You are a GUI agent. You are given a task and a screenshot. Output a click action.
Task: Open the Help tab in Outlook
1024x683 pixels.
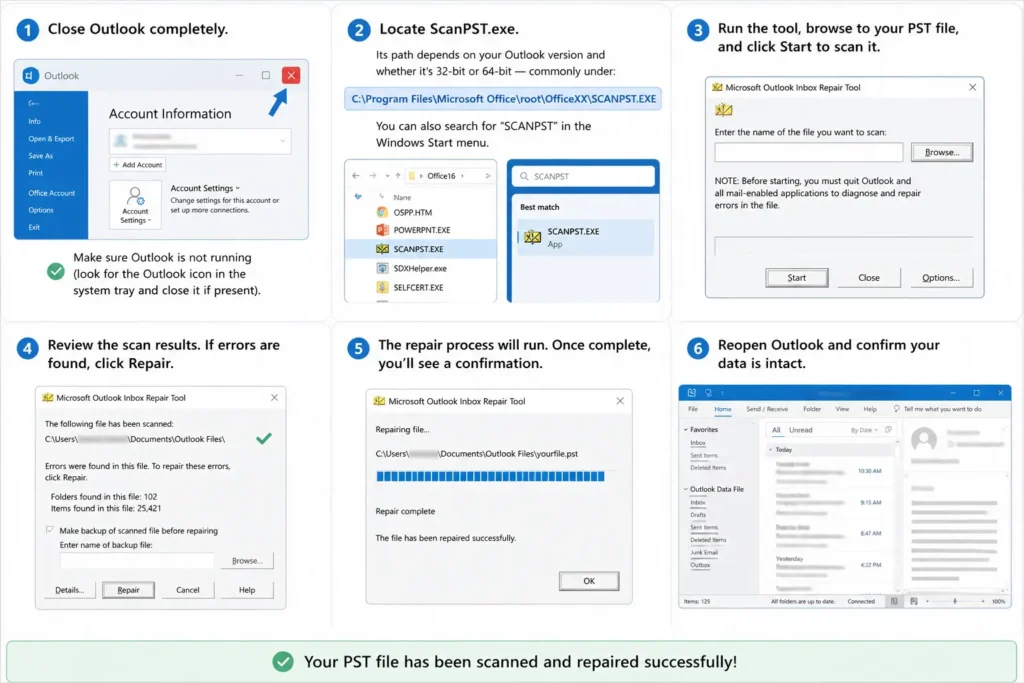point(870,409)
